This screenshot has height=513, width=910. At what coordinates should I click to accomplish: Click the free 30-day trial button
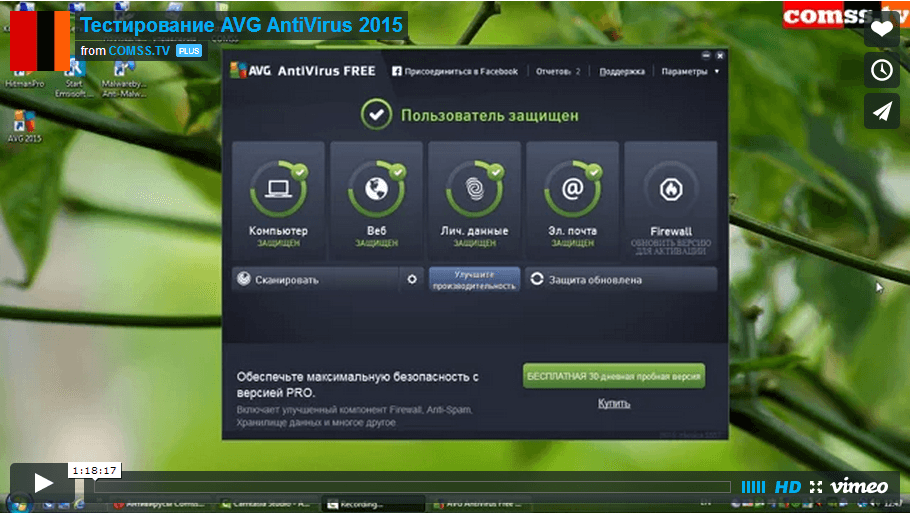point(614,376)
